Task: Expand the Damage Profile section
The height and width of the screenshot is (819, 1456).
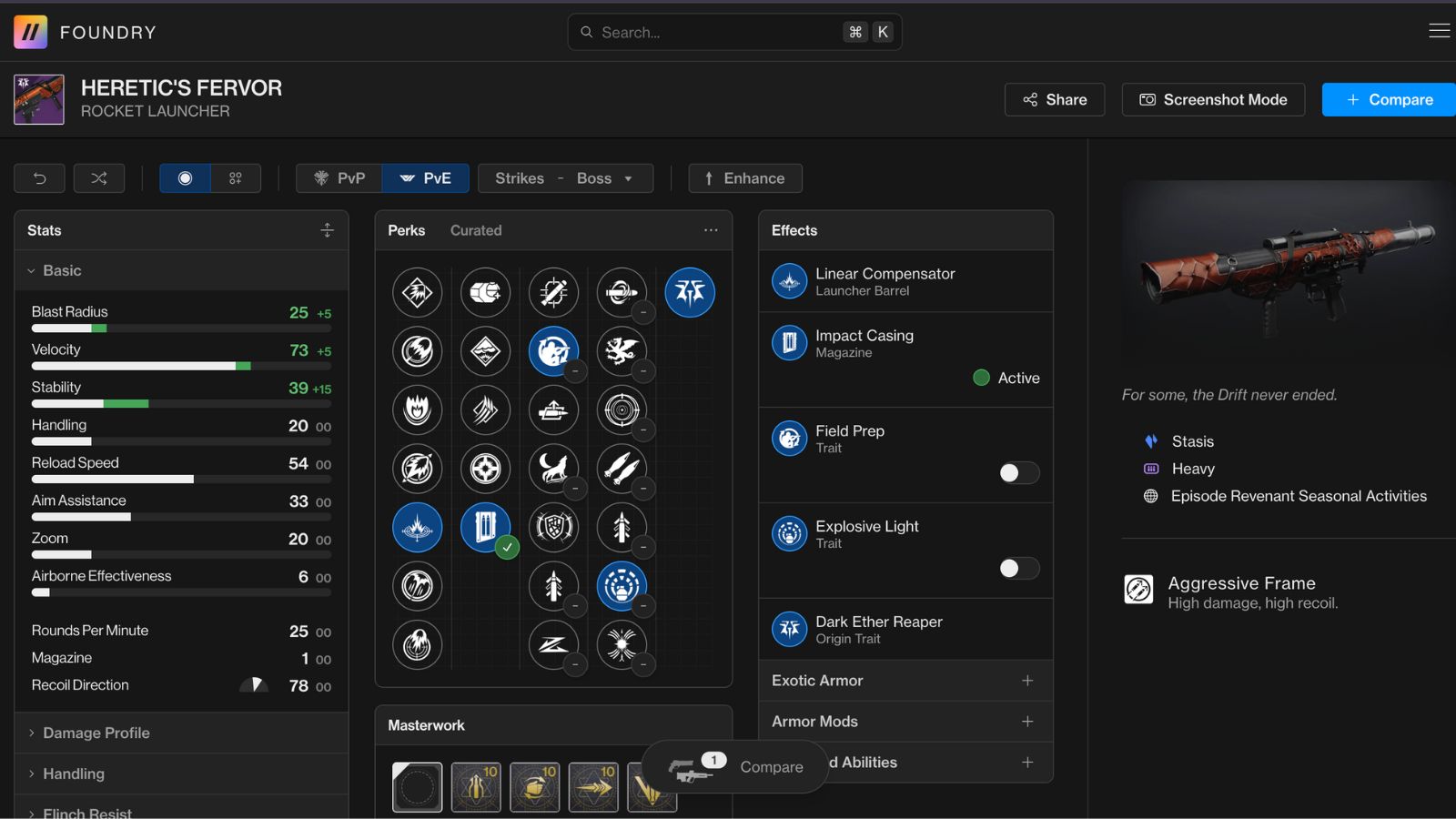Action: tap(96, 733)
